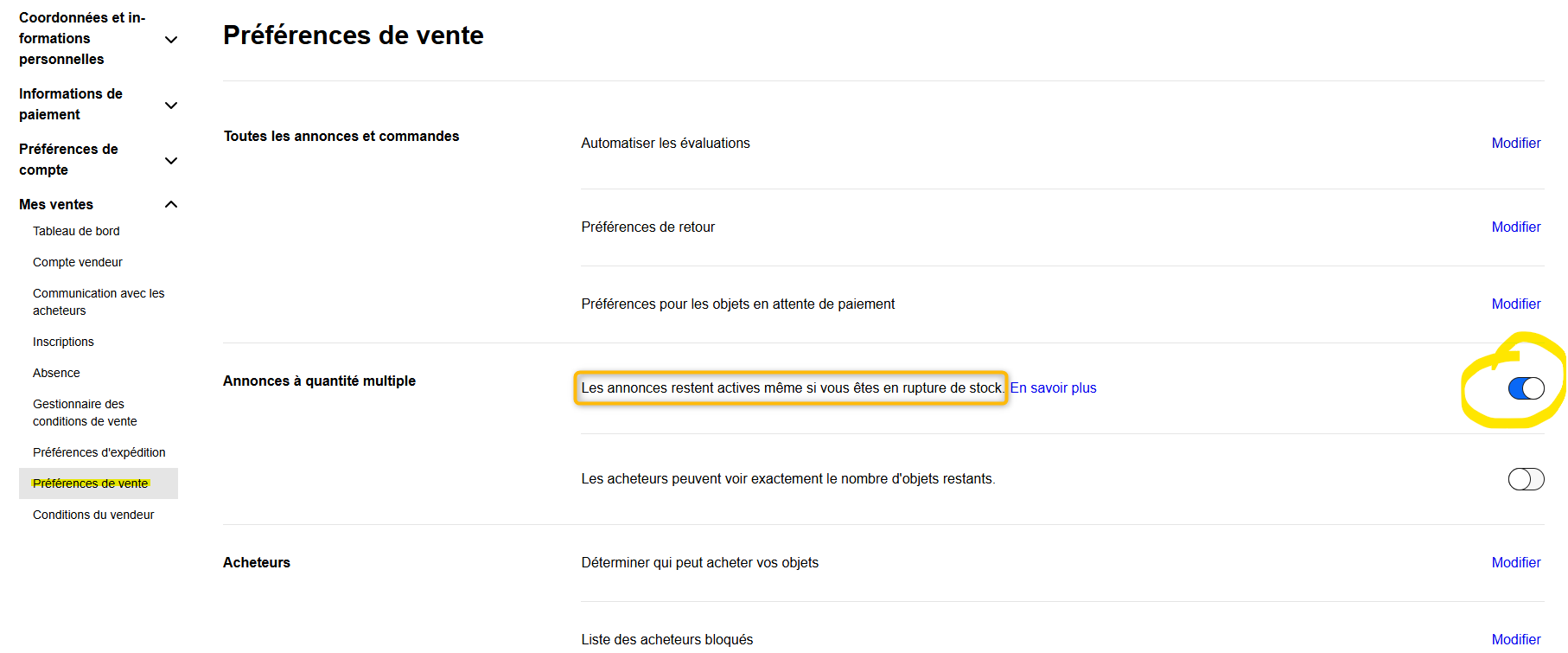
Task: Open the En savoir plus link
Action: click(1053, 388)
